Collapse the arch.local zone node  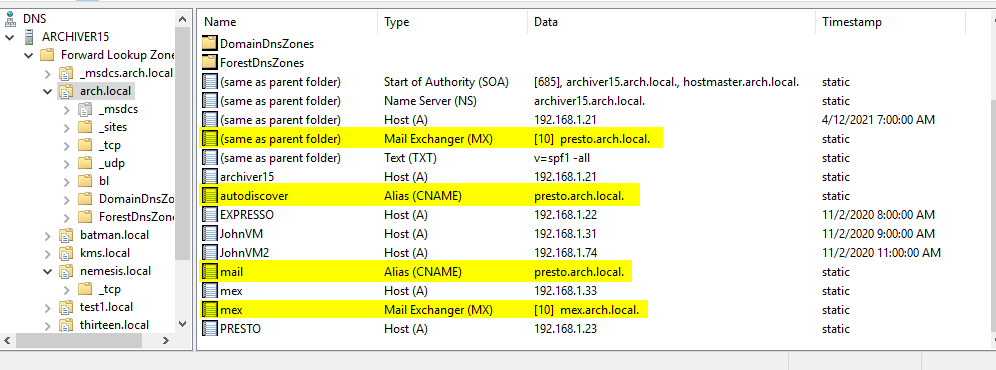pyautogui.click(x=48, y=92)
